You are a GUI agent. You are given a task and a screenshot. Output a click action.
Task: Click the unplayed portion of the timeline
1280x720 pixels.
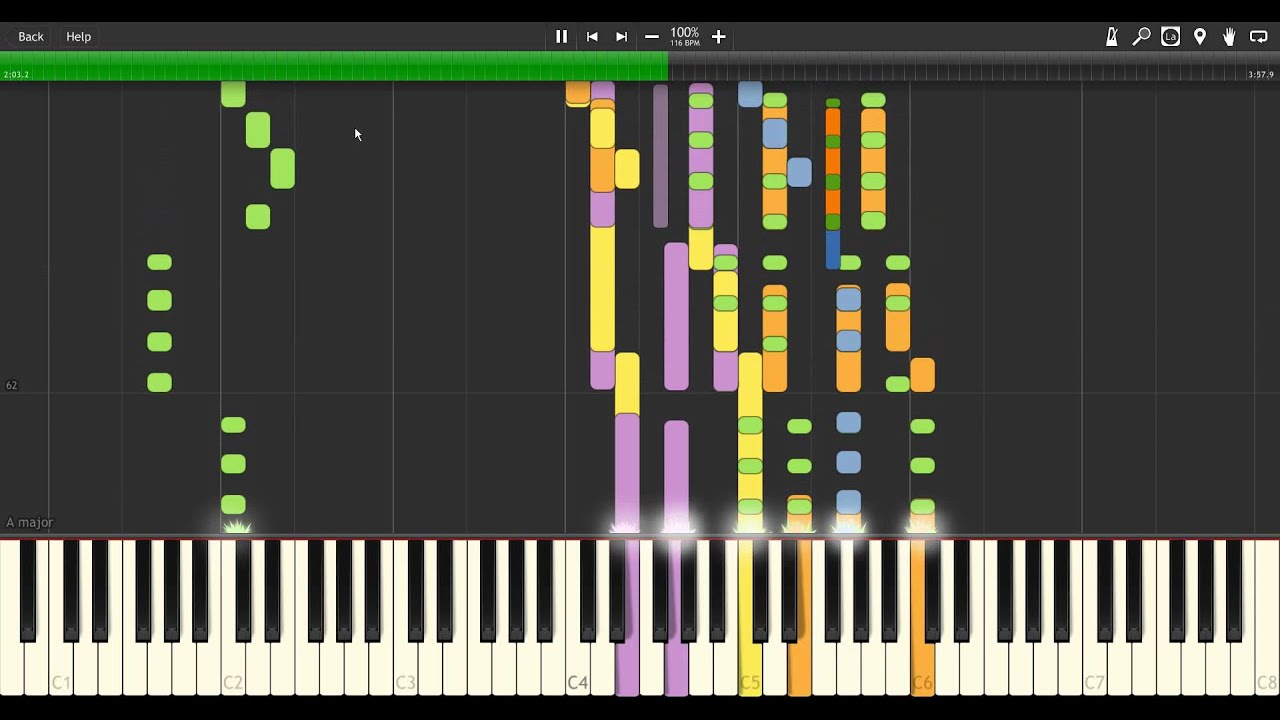(974, 66)
